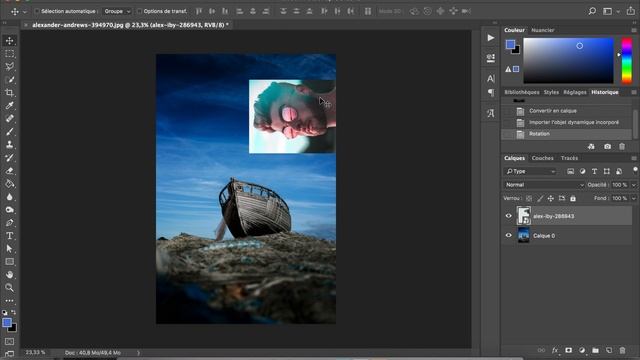Open the Calques panel menu
The image size is (640, 360).
click(x=633, y=158)
